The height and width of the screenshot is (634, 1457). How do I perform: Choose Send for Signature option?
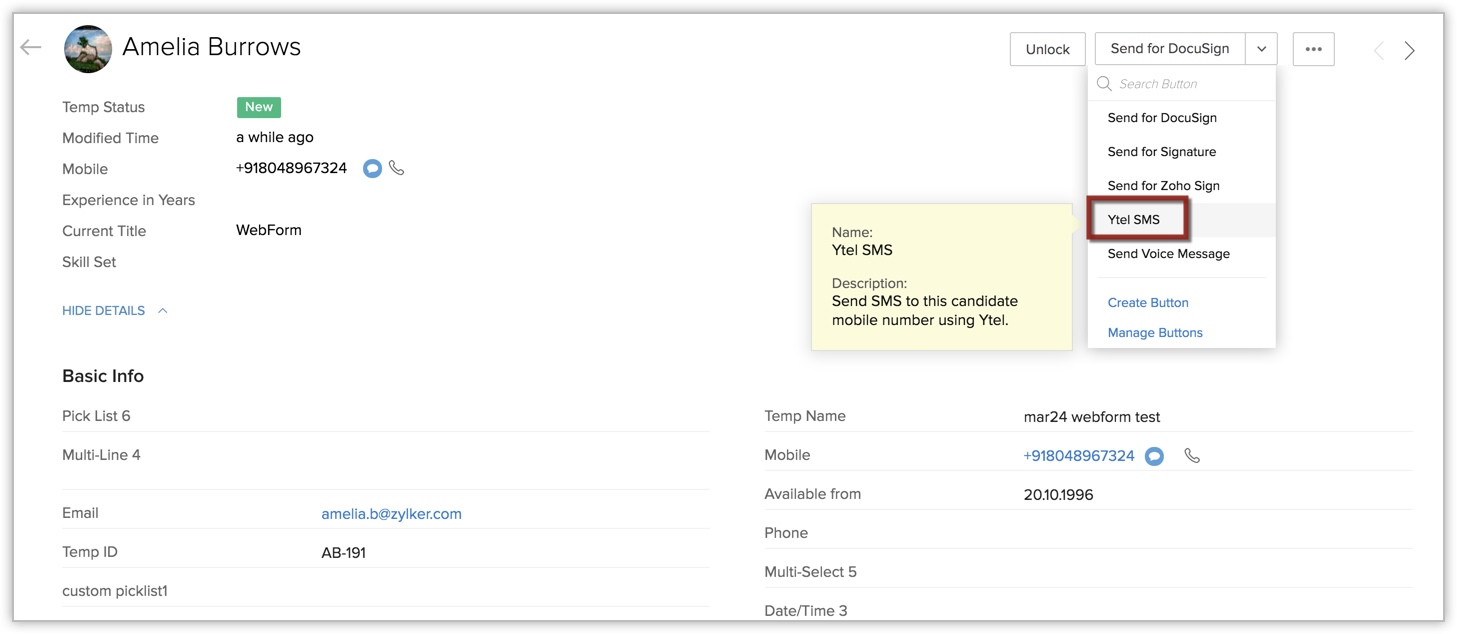(x=1161, y=152)
